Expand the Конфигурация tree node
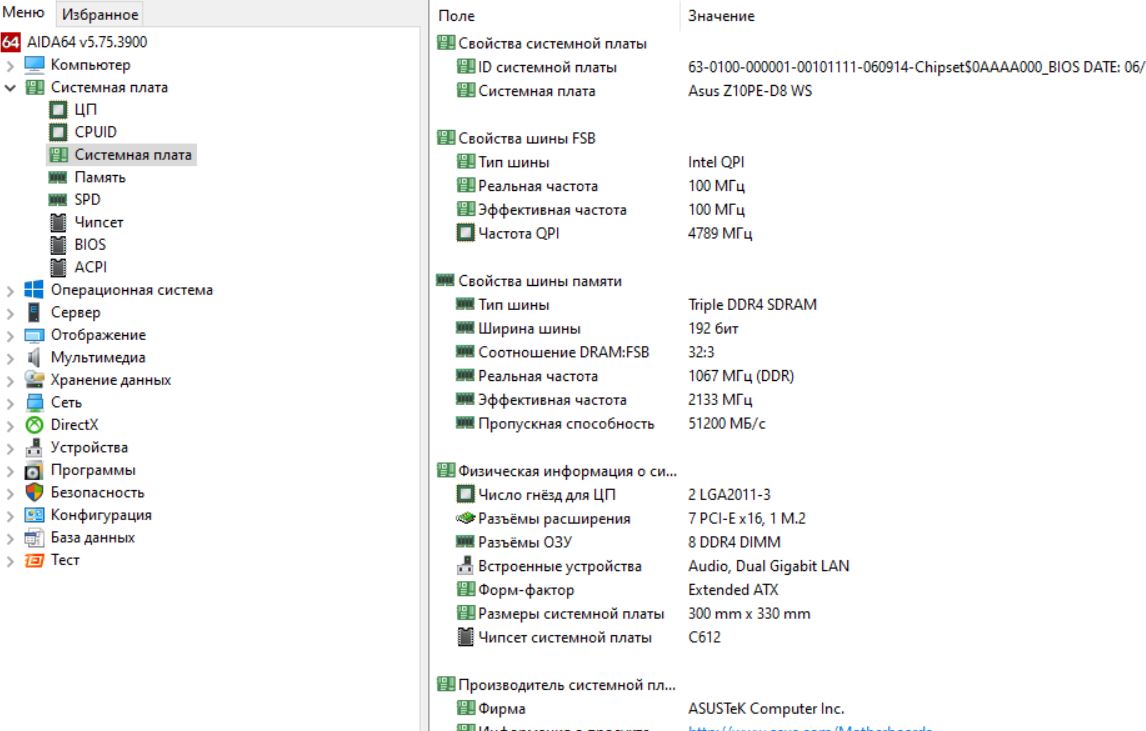This screenshot has height=731, width=1146. (x=10, y=516)
